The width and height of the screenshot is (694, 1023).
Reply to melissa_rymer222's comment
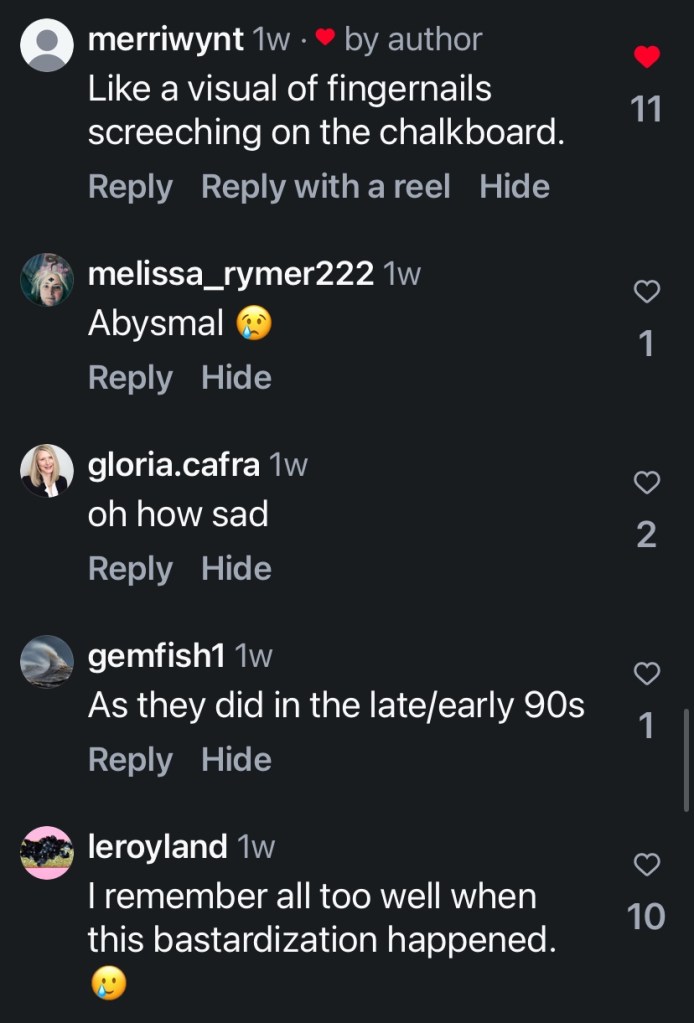coord(130,378)
